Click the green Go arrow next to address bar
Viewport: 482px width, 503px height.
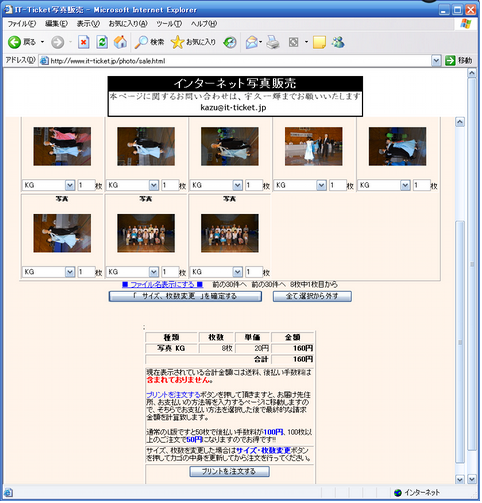(x=450, y=61)
